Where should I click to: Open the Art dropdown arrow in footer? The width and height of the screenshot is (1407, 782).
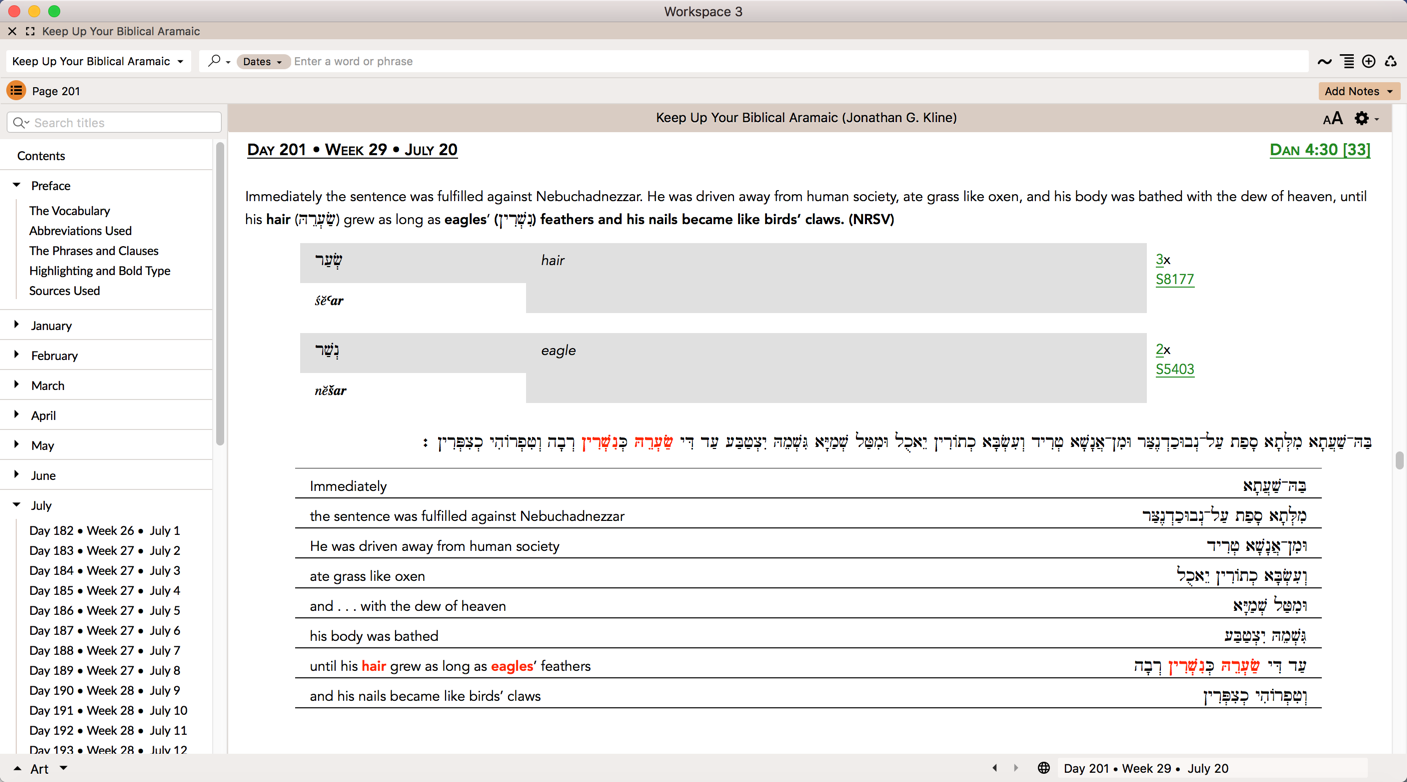point(63,769)
